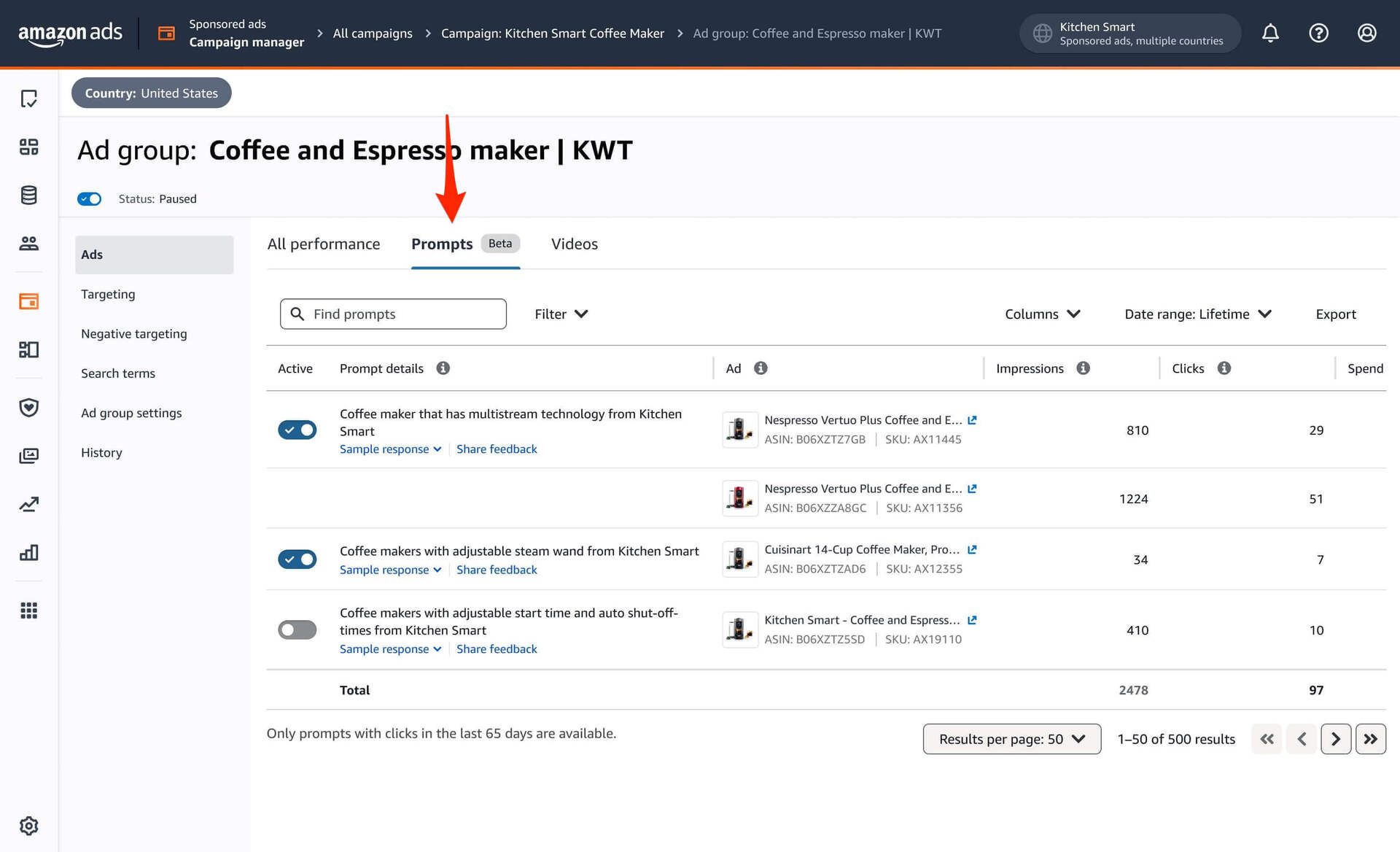Open the nine-dot apps grid sidebar icon
Image resolution: width=1400 pixels, height=852 pixels.
pos(28,610)
